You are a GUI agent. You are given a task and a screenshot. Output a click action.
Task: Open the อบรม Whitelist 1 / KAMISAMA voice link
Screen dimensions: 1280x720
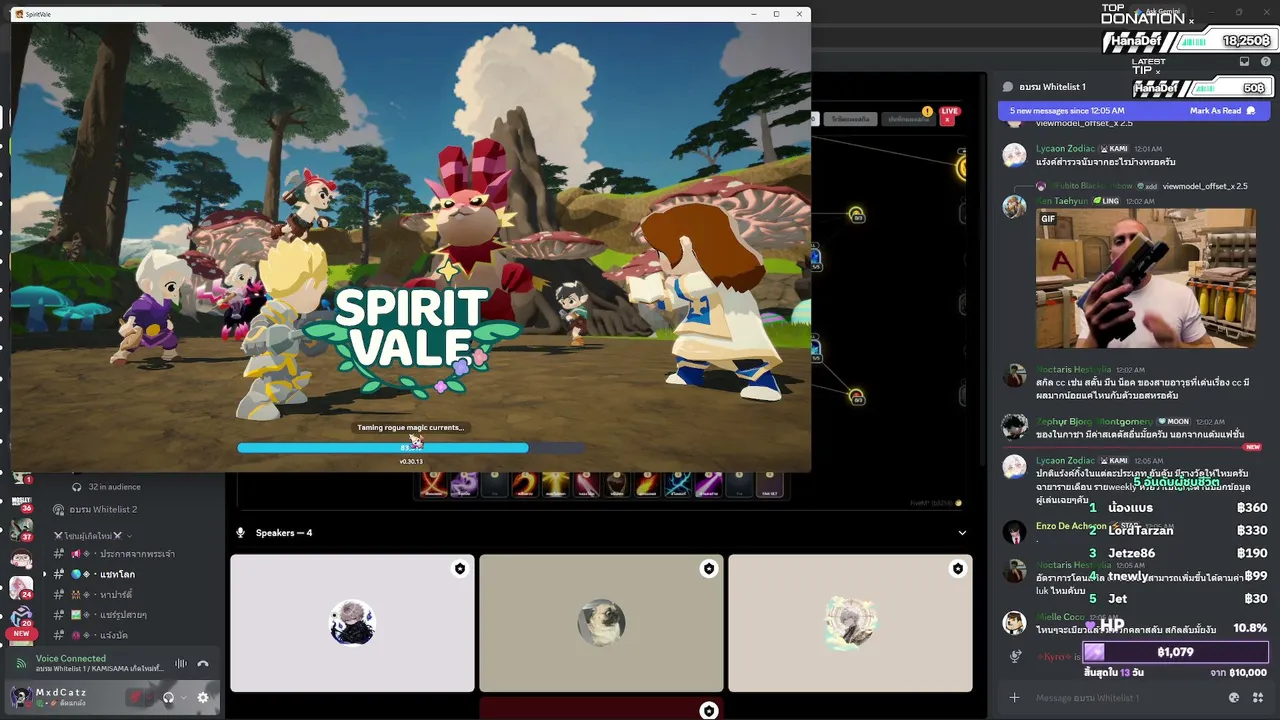coord(99,669)
